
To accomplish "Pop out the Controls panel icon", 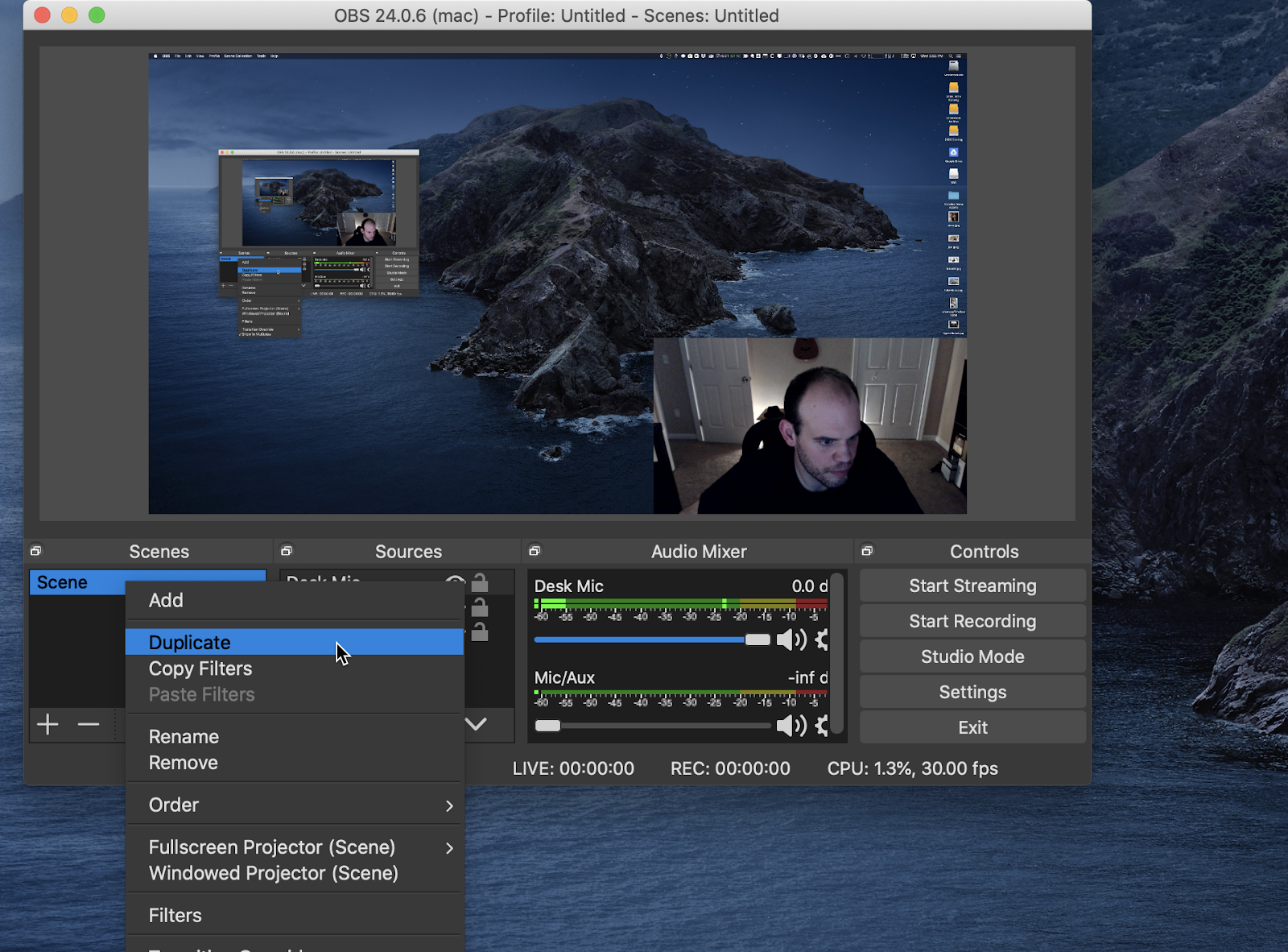I will [867, 551].
